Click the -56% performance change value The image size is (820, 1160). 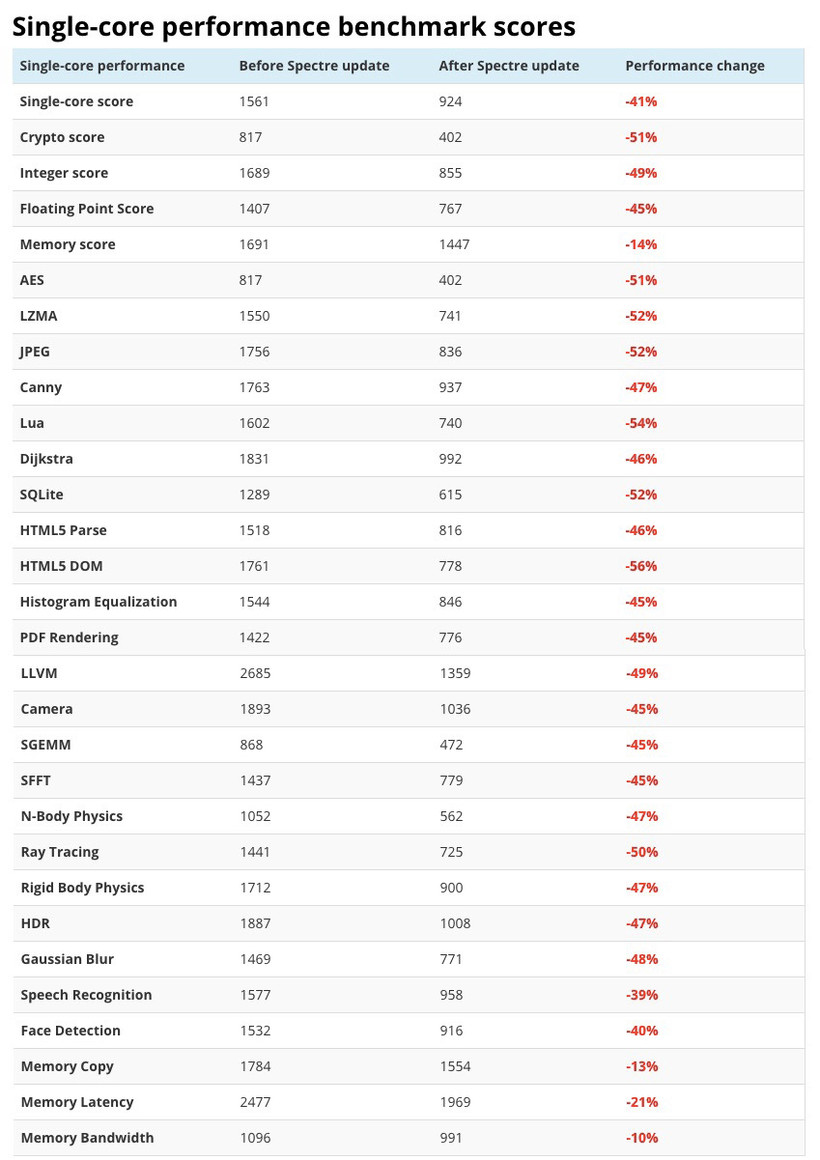pyautogui.click(x=641, y=566)
